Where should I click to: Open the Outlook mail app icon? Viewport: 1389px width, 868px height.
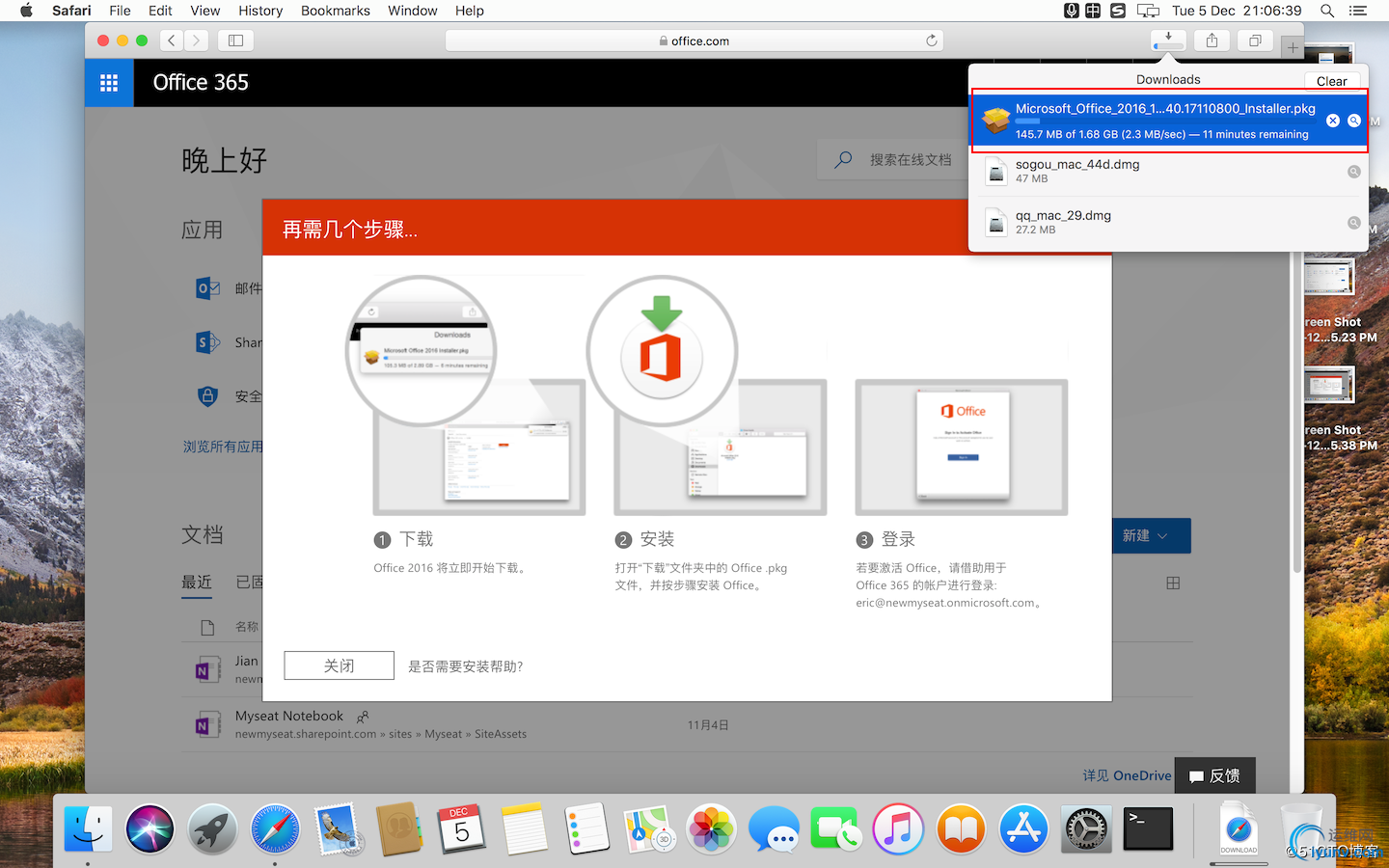click(x=207, y=287)
